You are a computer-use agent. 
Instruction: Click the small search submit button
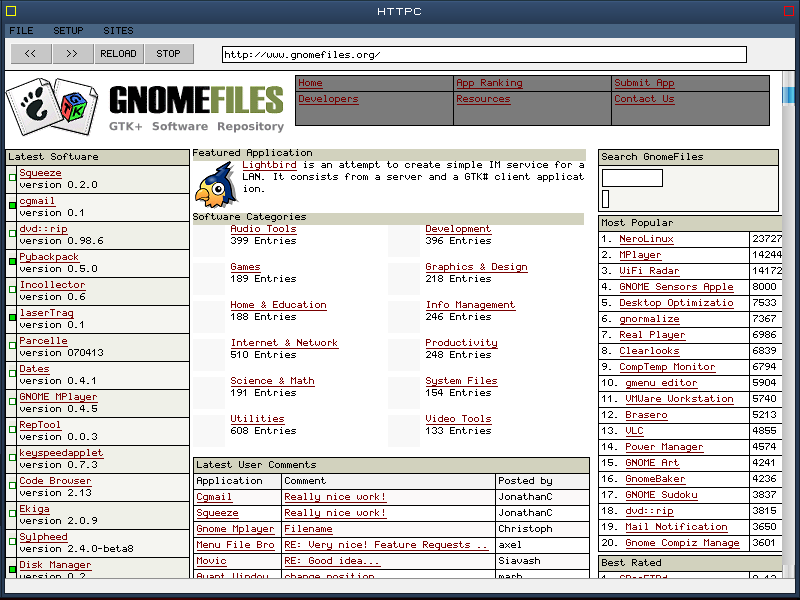[x=606, y=199]
